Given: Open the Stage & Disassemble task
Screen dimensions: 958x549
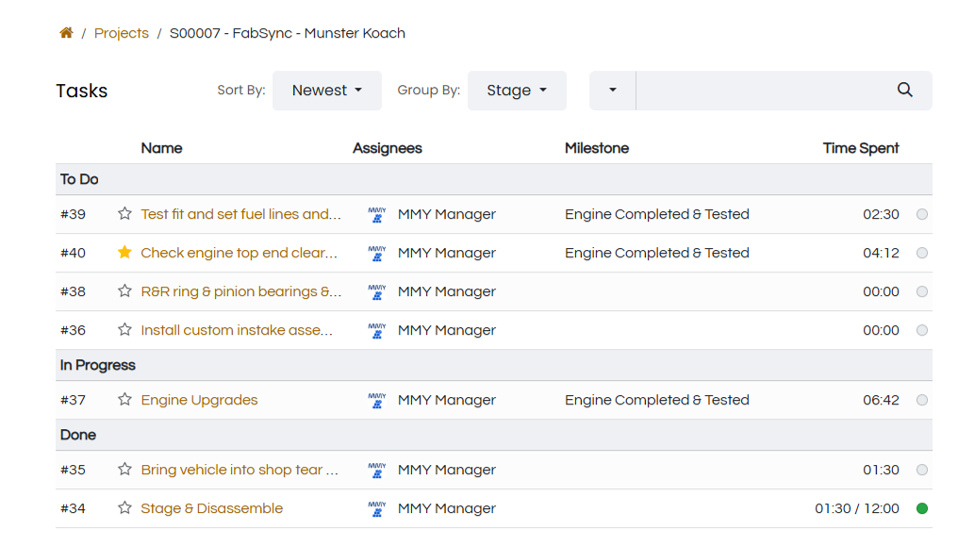Looking at the screenshot, I should pos(212,508).
